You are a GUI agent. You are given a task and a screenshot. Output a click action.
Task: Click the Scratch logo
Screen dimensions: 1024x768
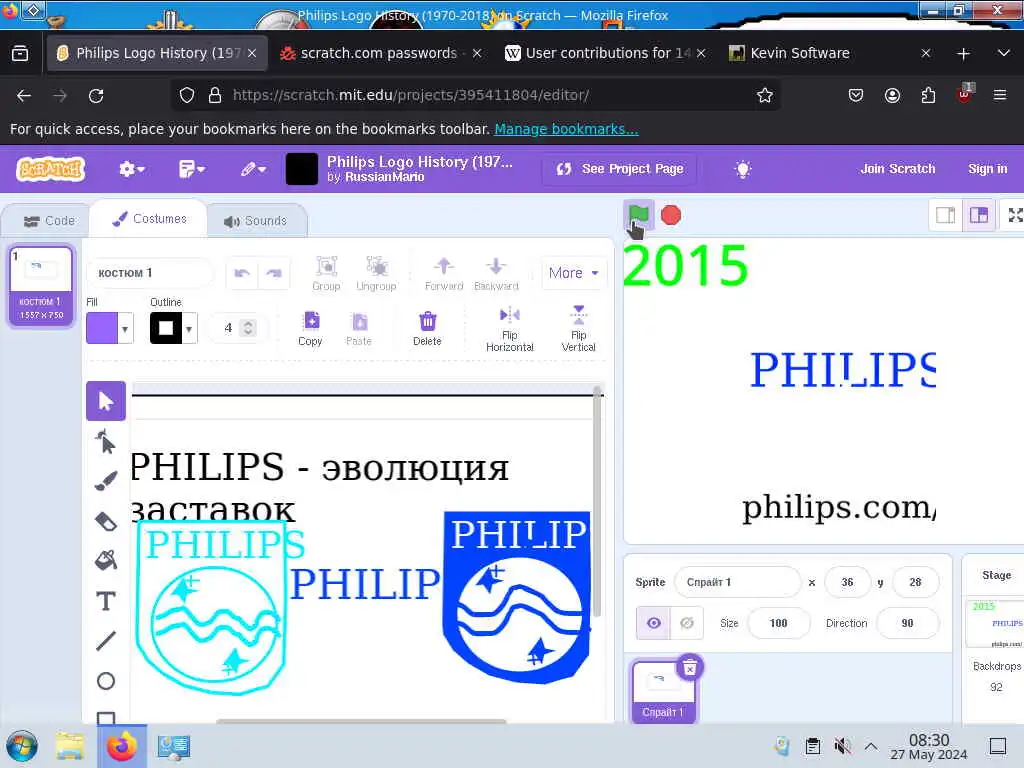point(51,169)
